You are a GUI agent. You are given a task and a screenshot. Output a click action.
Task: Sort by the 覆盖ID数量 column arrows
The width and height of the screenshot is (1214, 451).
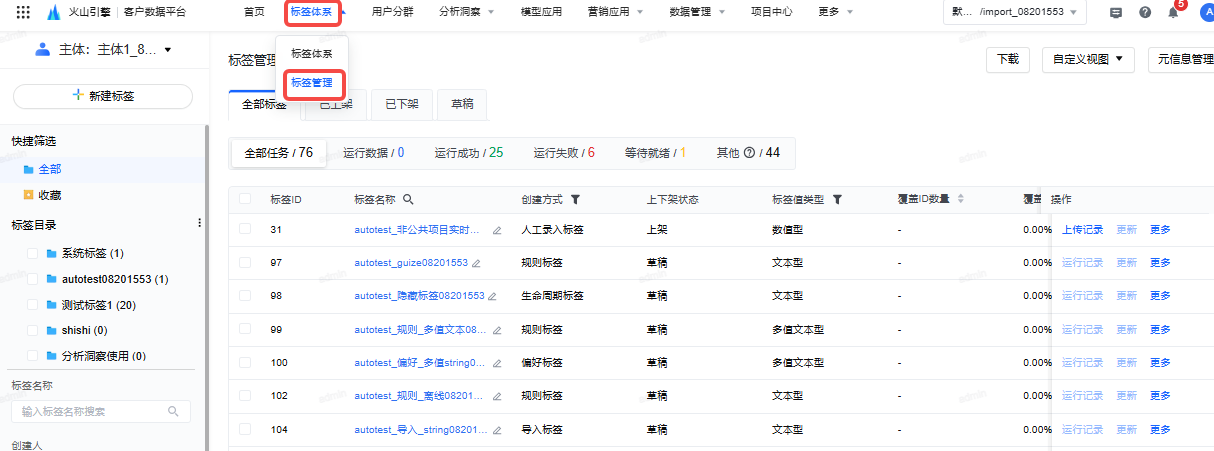[961, 199]
